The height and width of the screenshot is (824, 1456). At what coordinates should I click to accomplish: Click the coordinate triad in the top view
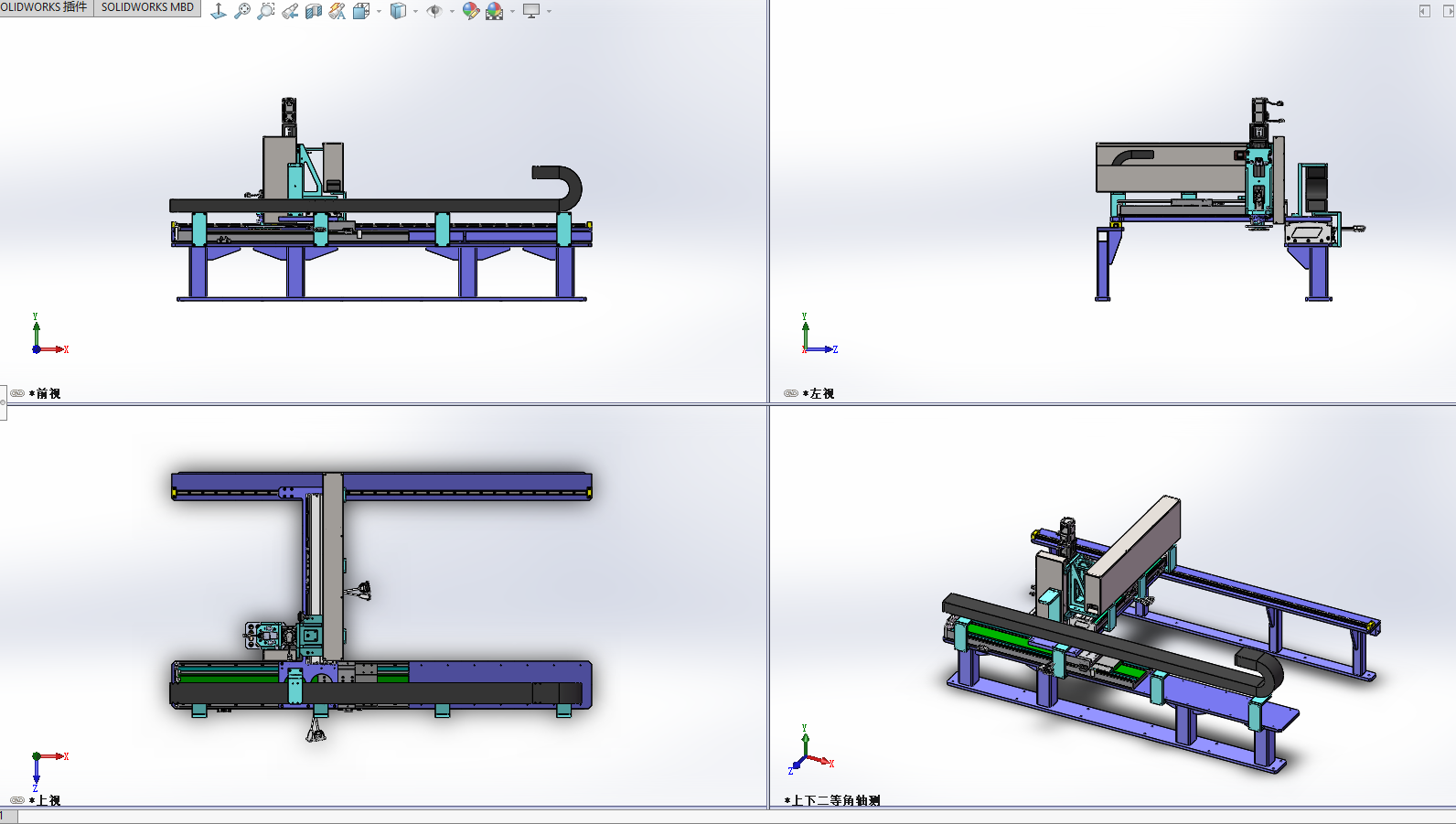(48, 771)
